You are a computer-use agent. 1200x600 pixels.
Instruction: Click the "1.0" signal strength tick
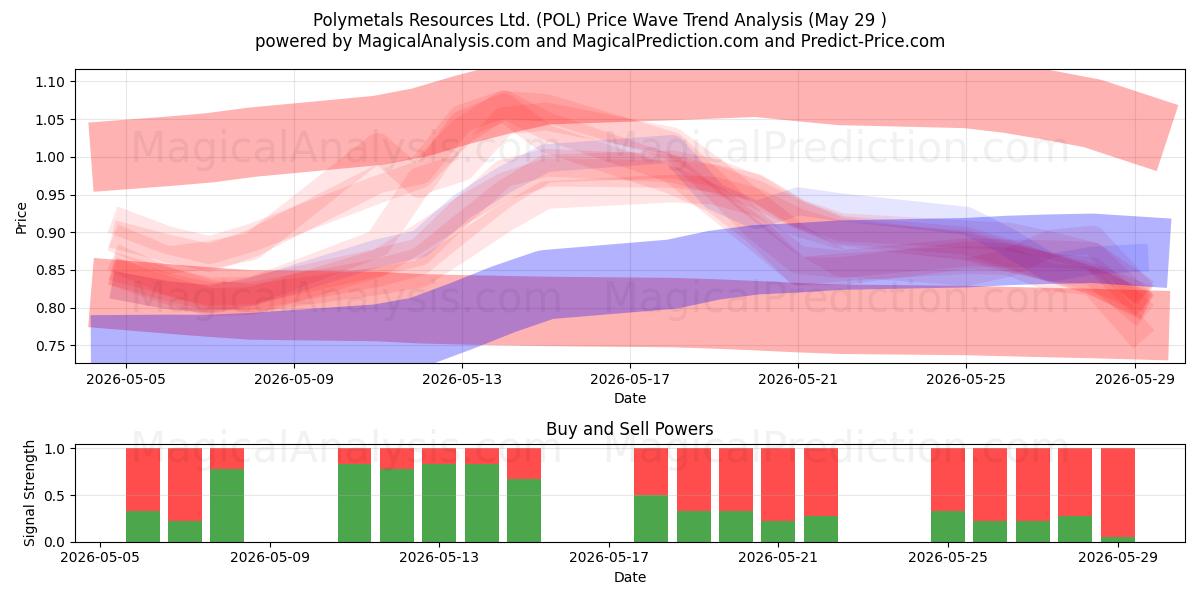click(x=56, y=449)
